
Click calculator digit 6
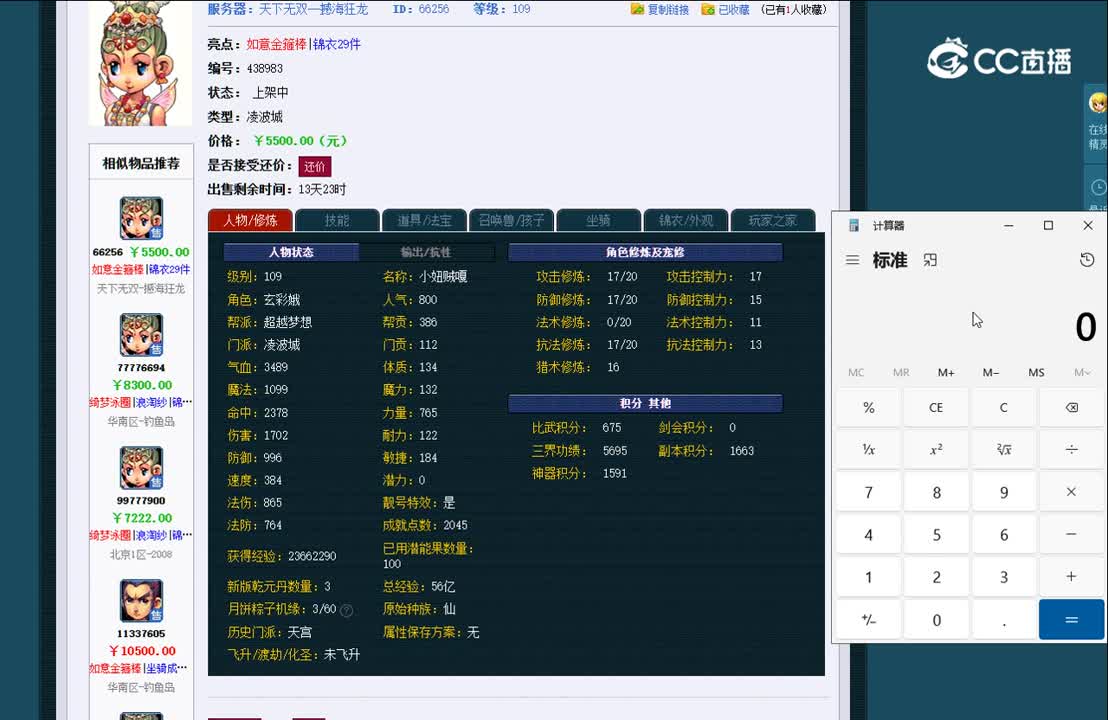tap(1003, 534)
